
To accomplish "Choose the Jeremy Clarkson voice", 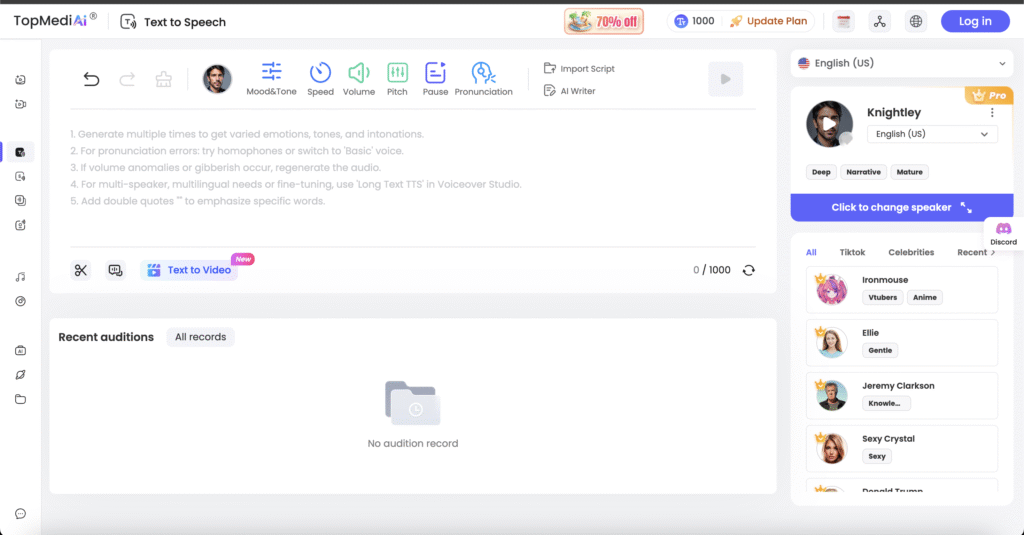I will click(902, 395).
